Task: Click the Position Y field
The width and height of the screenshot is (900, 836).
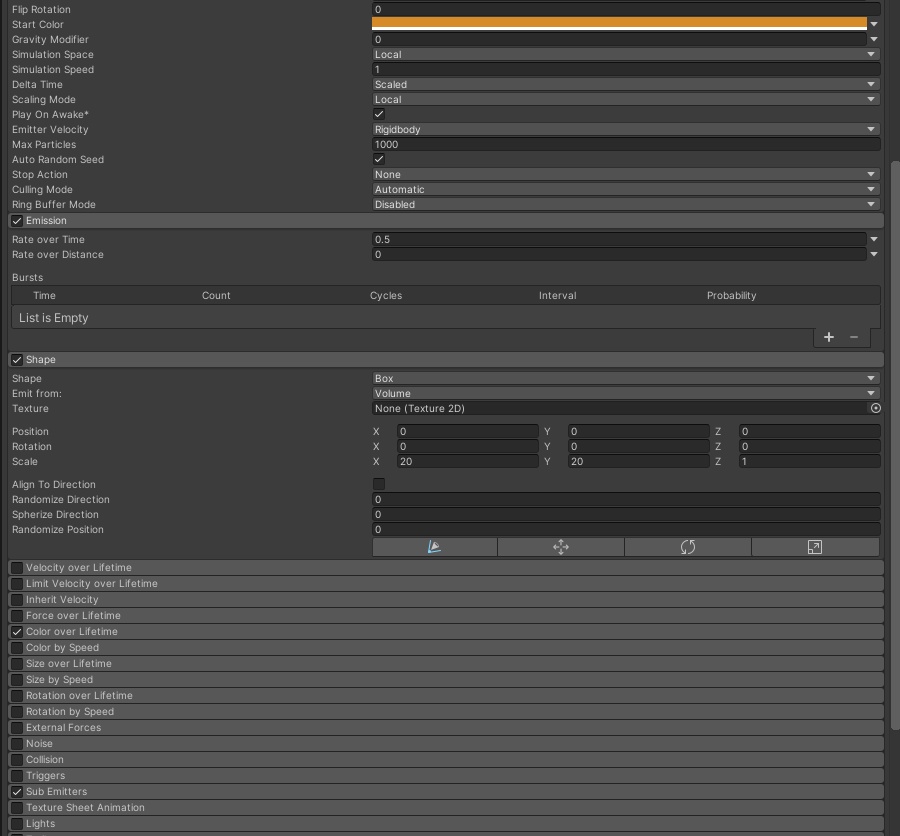Action: pos(638,431)
